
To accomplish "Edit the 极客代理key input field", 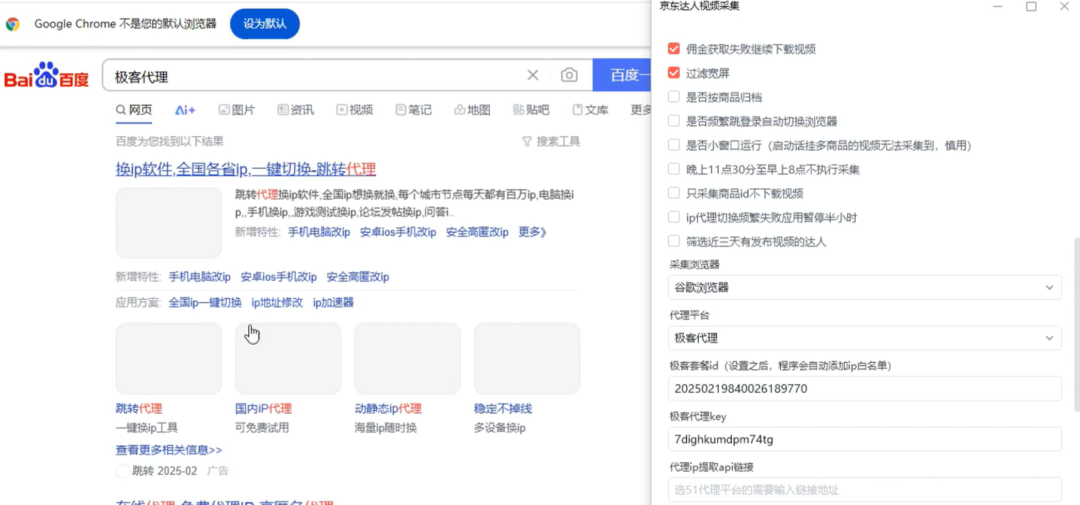I will pyautogui.click(x=864, y=440).
